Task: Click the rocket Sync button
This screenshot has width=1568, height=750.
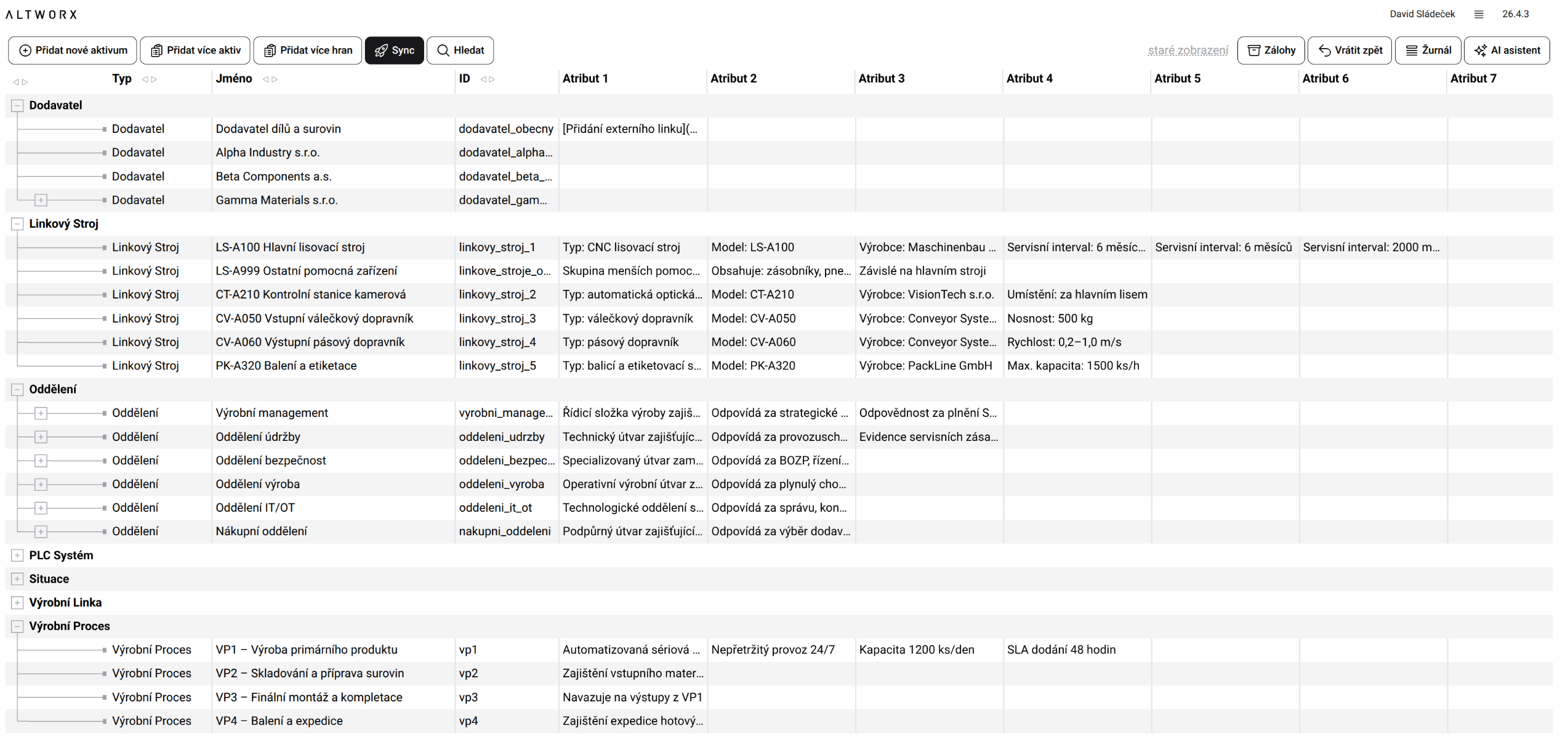Action: click(x=395, y=50)
